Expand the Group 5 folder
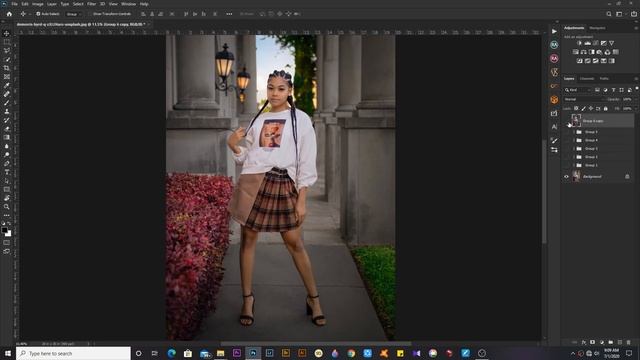This screenshot has height=360, width=640. coord(574,132)
